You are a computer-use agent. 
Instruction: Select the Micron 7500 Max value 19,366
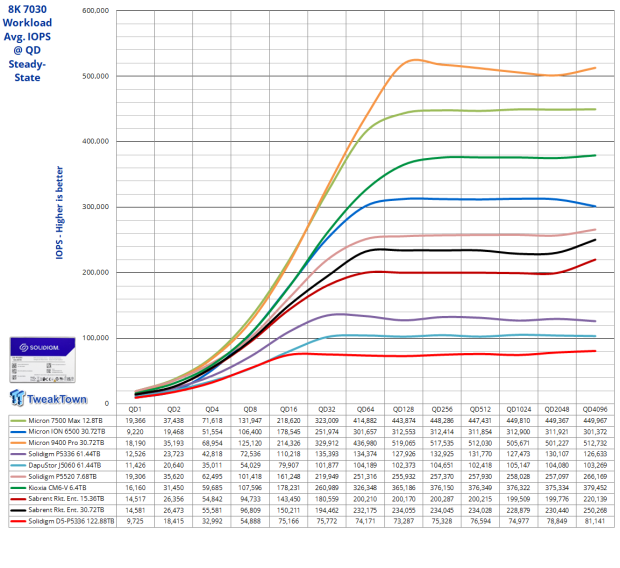pos(135,420)
